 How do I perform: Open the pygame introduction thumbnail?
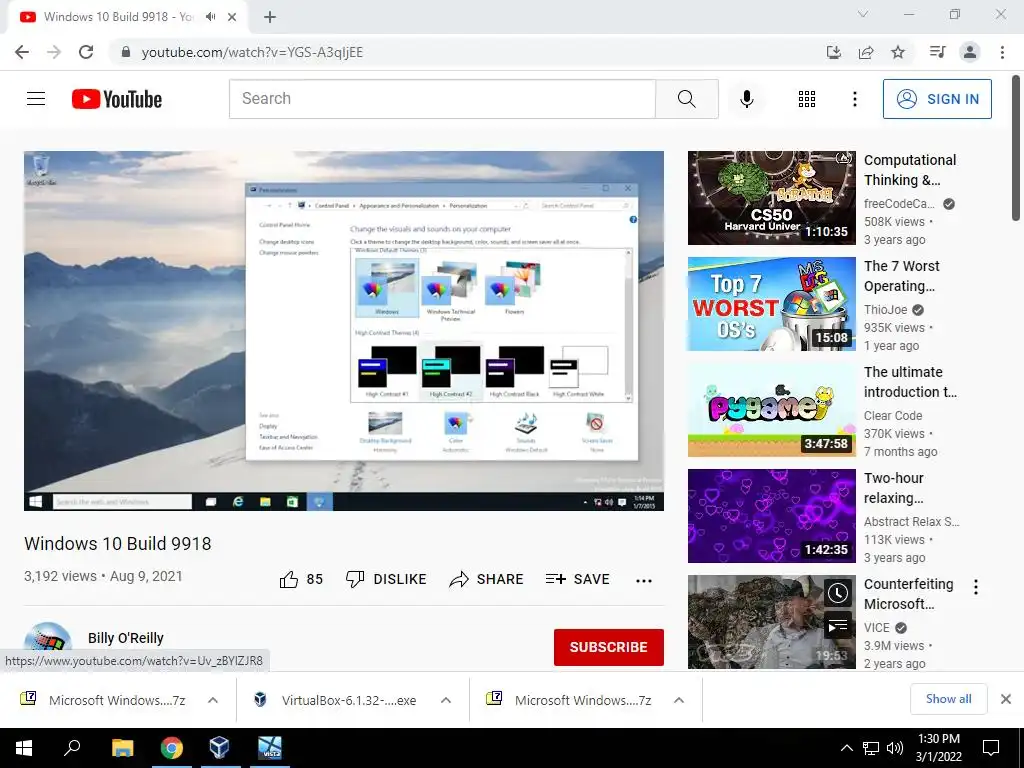[x=771, y=409]
